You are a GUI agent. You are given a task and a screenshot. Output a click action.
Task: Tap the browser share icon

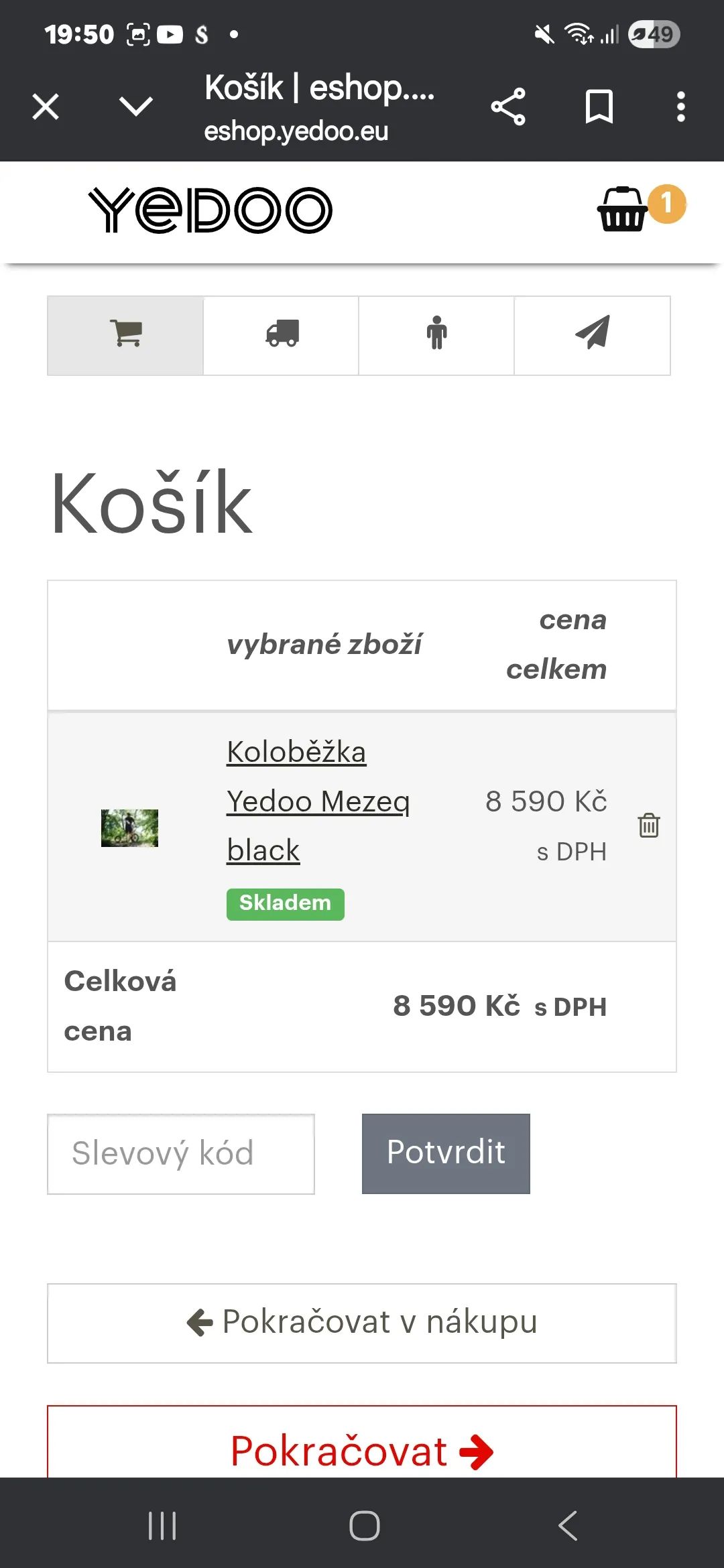[508, 107]
